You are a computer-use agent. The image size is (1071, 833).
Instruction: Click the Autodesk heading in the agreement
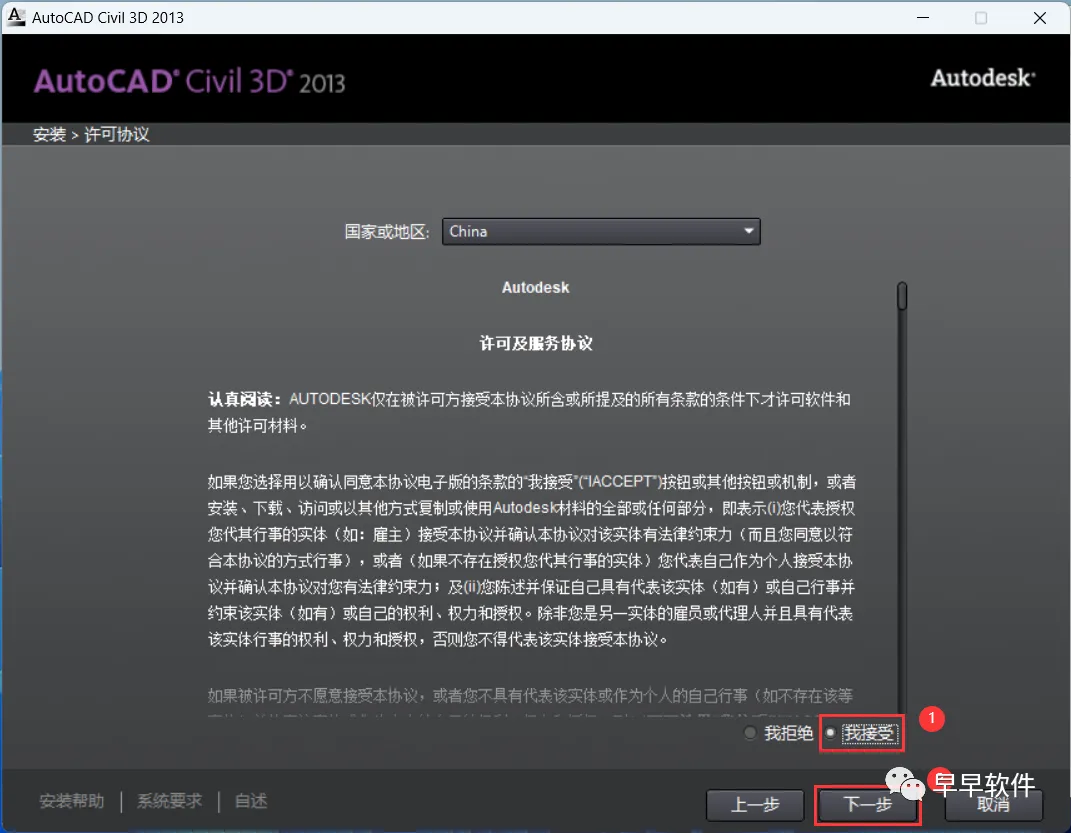click(x=536, y=287)
